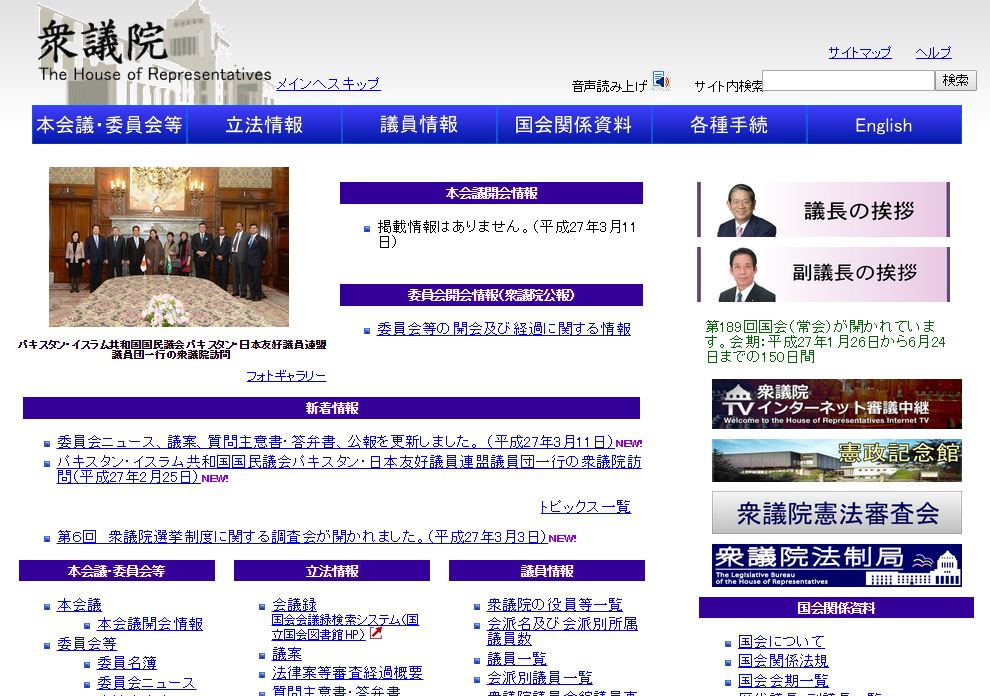Open the 憲政記念館 banner

point(837,460)
